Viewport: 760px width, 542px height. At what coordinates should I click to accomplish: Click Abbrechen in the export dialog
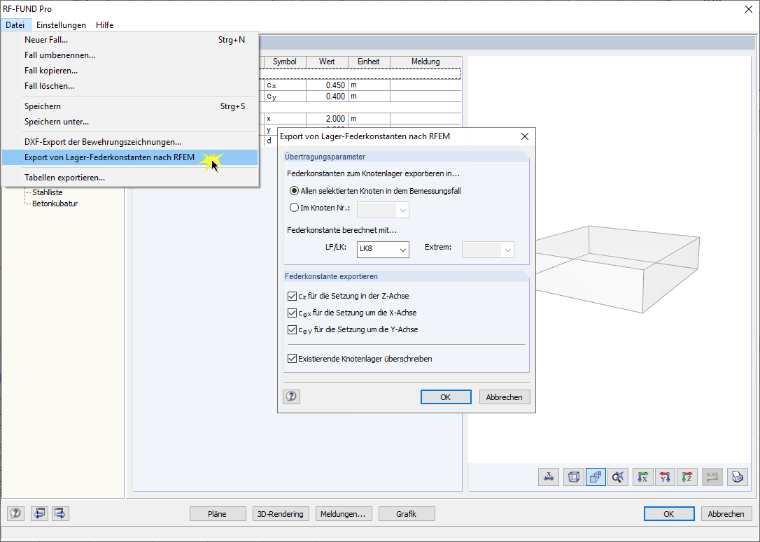pos(504,397)
